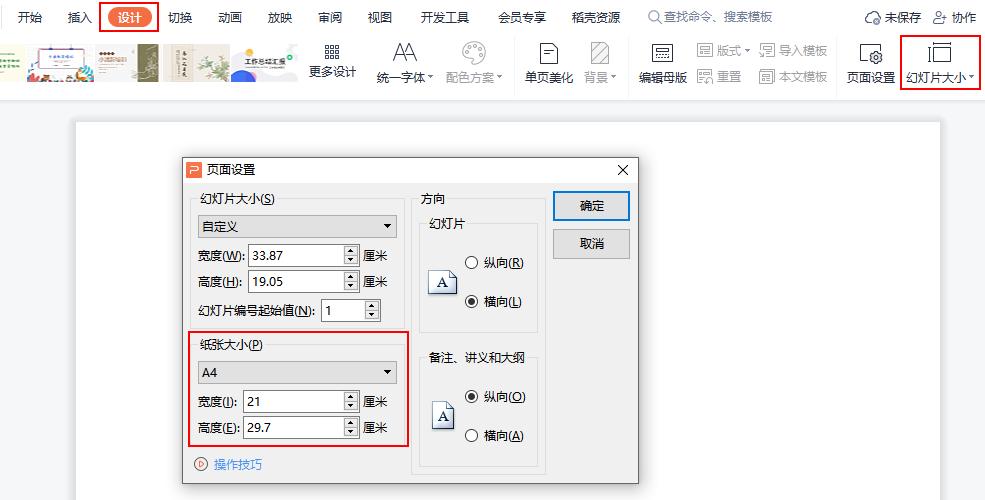Open the 稻壳资源 tab
This screenshot has height=500, width=985.
coord(596,18)
